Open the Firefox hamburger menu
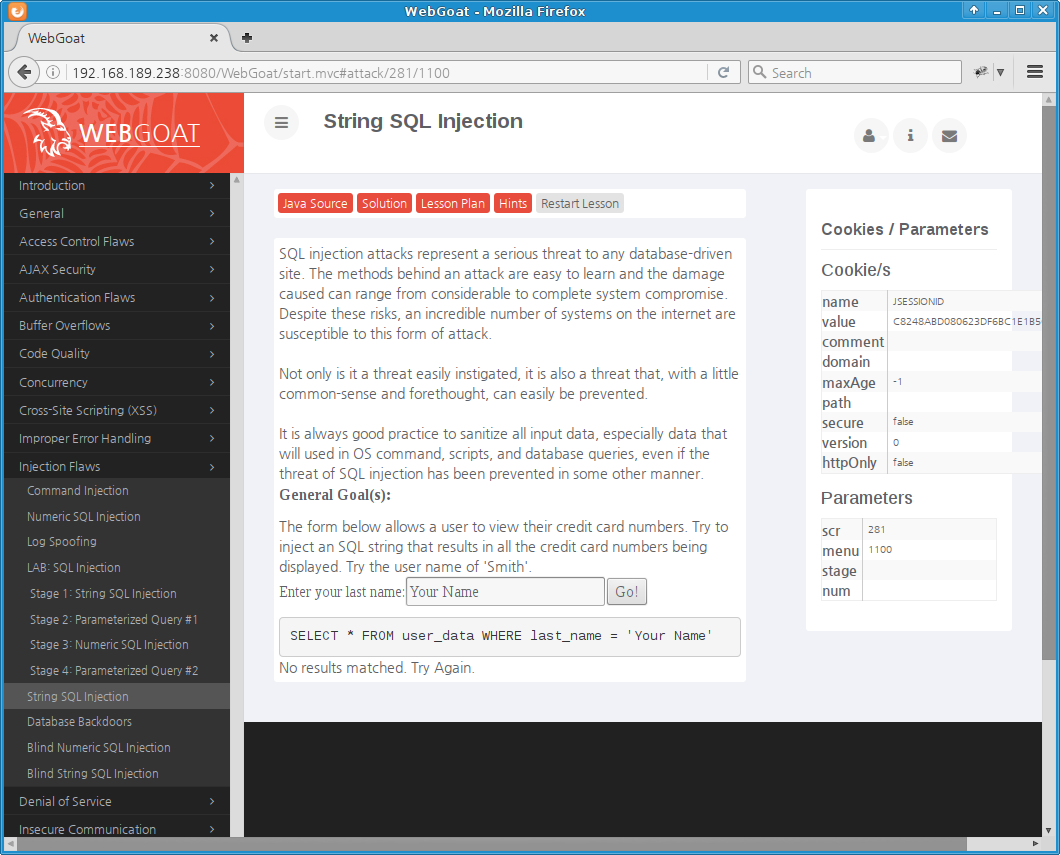This screenshot has width=1060, height=855. (1034, 72)
